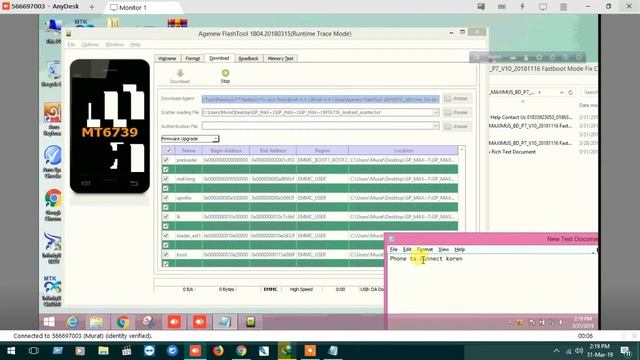Click the Explorer search box
The image size is (640, 360).
(589, 93)
